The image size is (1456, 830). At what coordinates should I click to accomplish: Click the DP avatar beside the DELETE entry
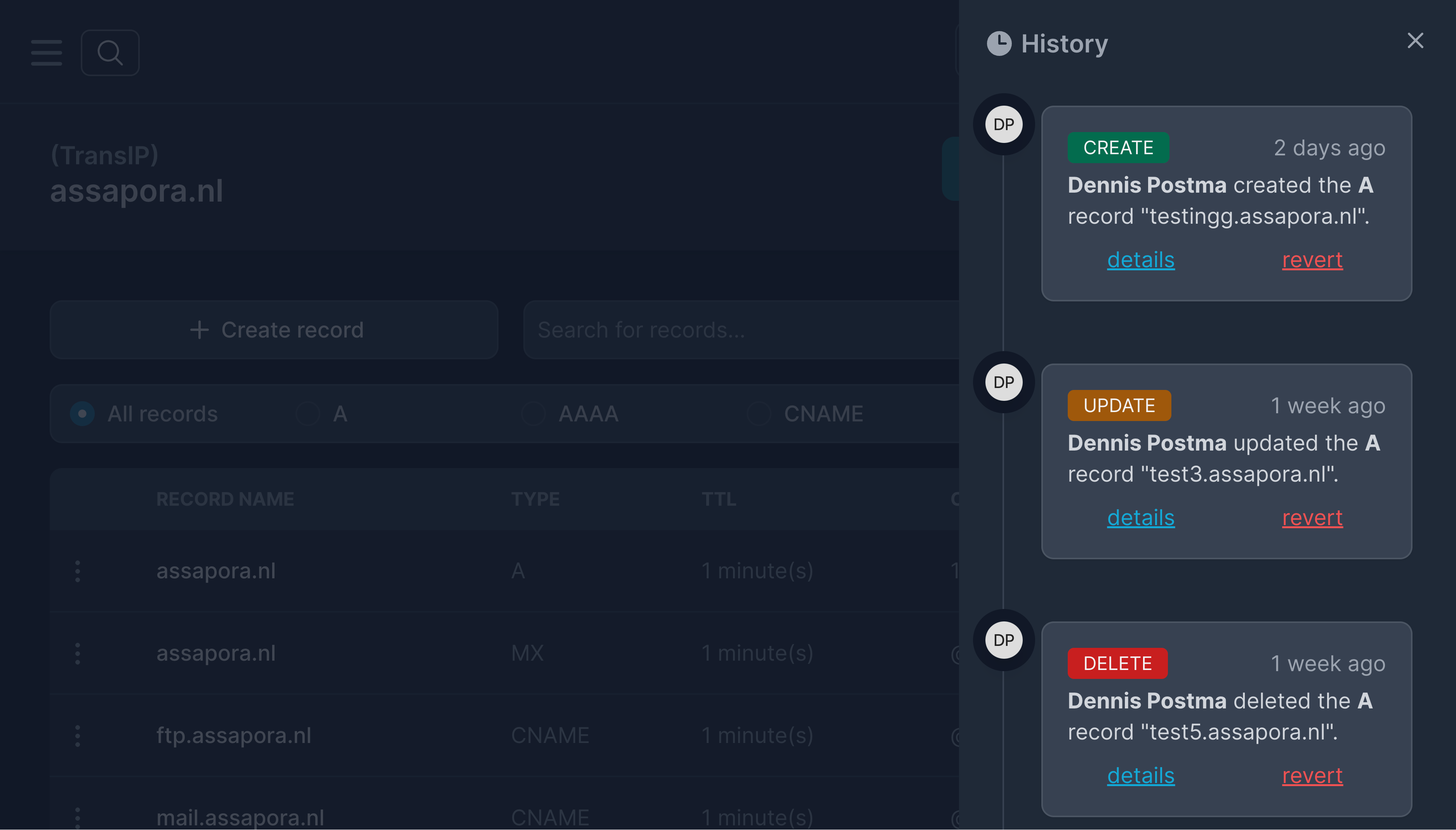click(1004, 640)
